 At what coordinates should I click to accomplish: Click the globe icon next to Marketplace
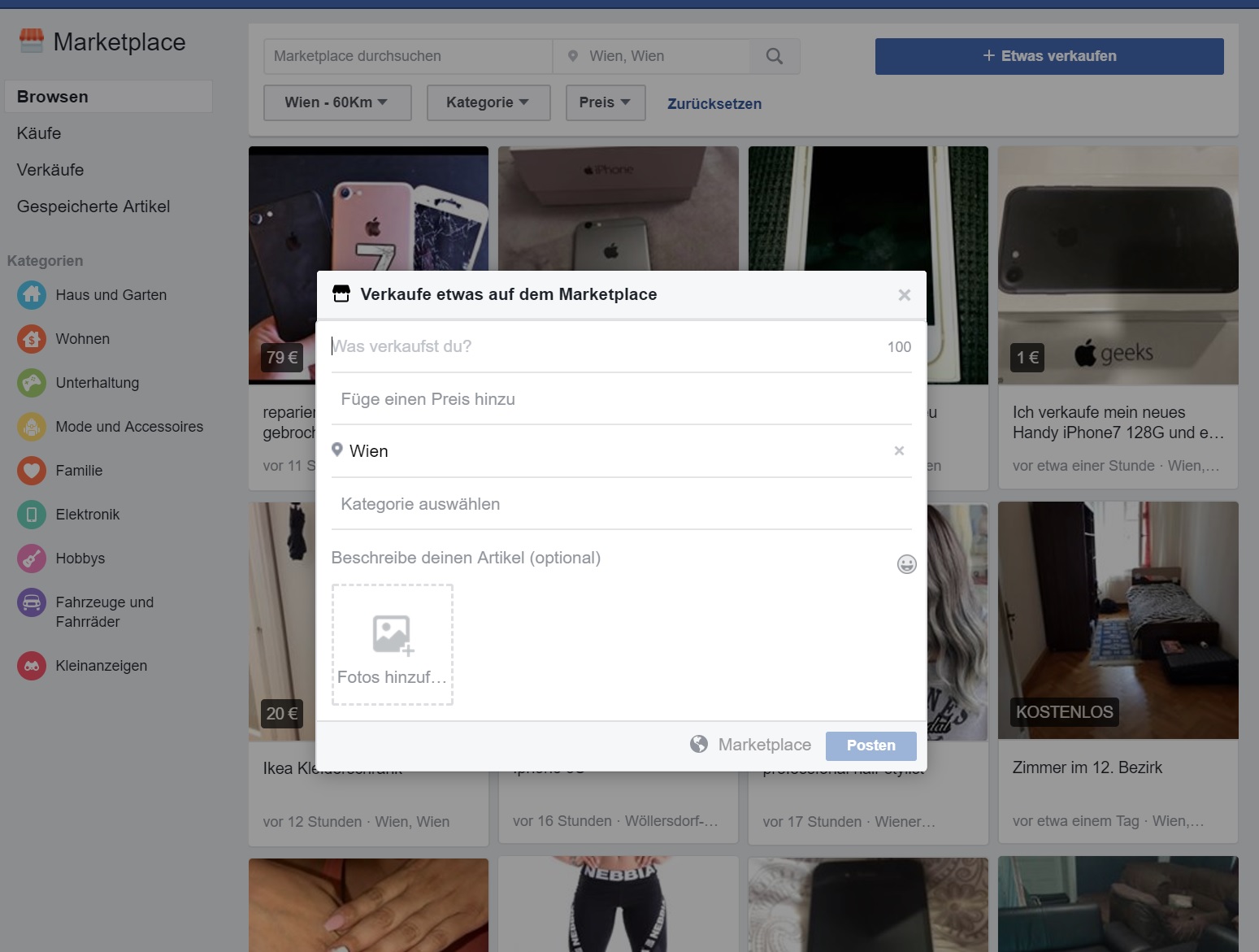point(699,744)
